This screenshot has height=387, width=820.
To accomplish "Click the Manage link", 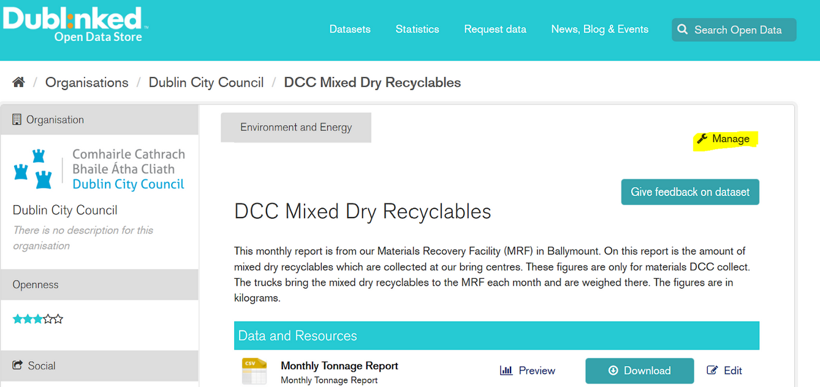I will [724, 139].
